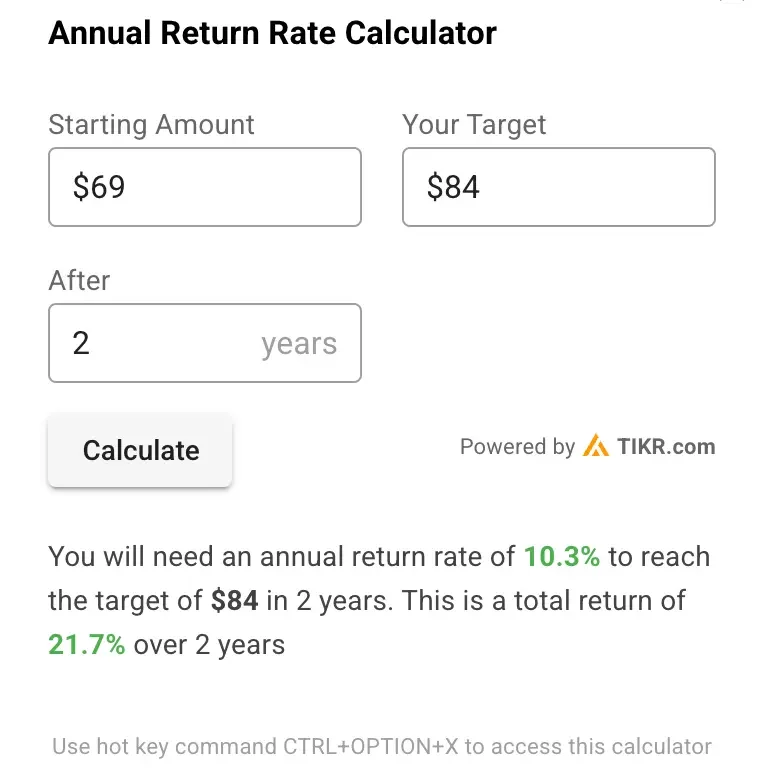Focus the Starting Amount input field

[204, 187]
